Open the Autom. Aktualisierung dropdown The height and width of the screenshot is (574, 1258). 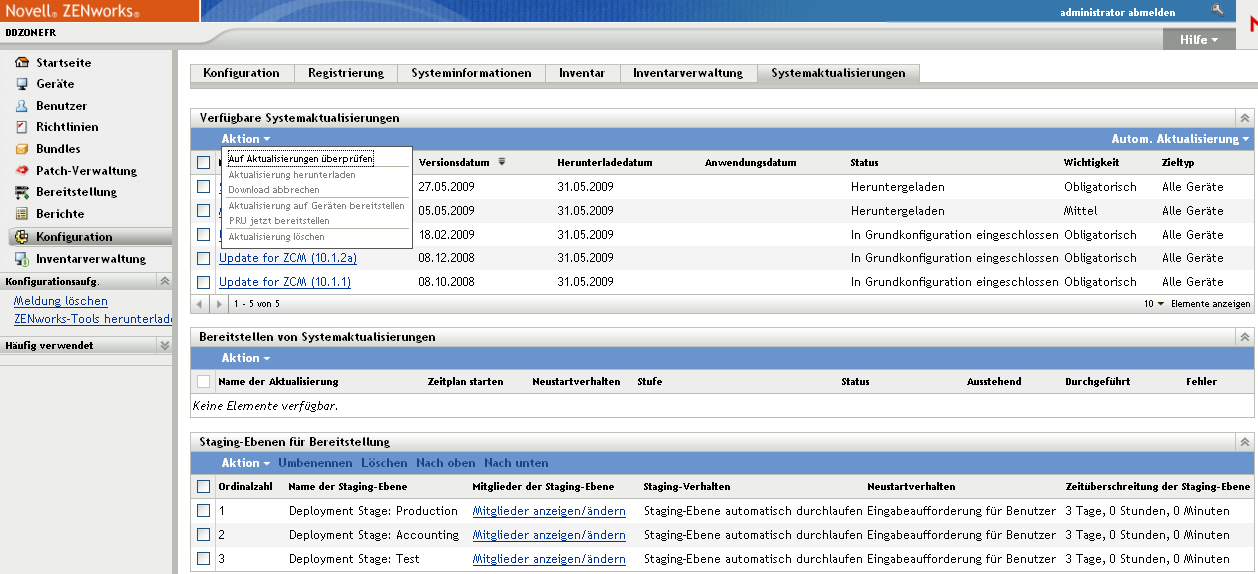1180,139
